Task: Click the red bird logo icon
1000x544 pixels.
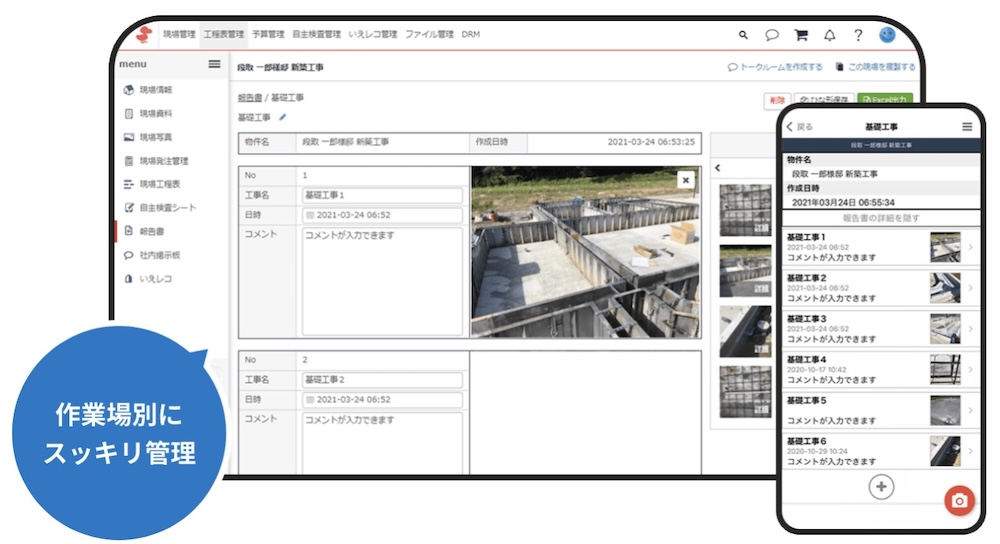Action: 145,34
